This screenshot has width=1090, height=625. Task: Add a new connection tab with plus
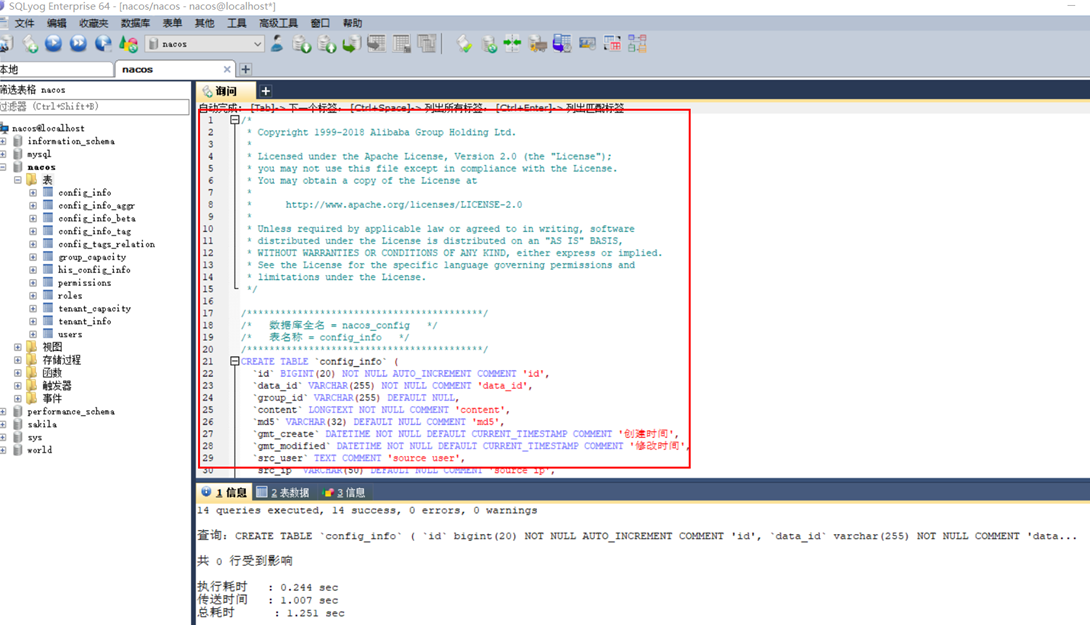tap(245, 70)
